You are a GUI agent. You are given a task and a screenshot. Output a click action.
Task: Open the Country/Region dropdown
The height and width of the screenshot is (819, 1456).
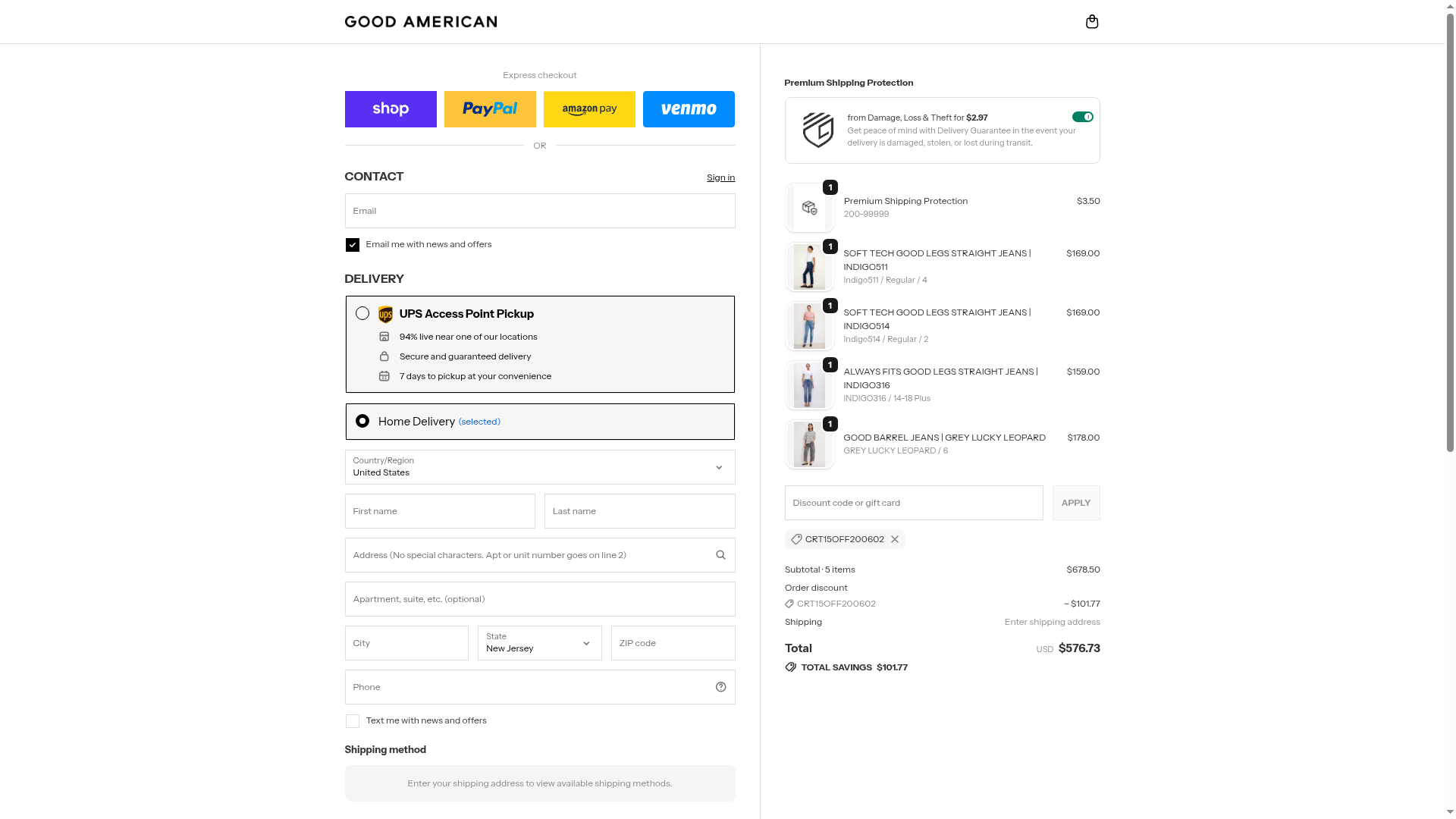[x=539, y=467]
